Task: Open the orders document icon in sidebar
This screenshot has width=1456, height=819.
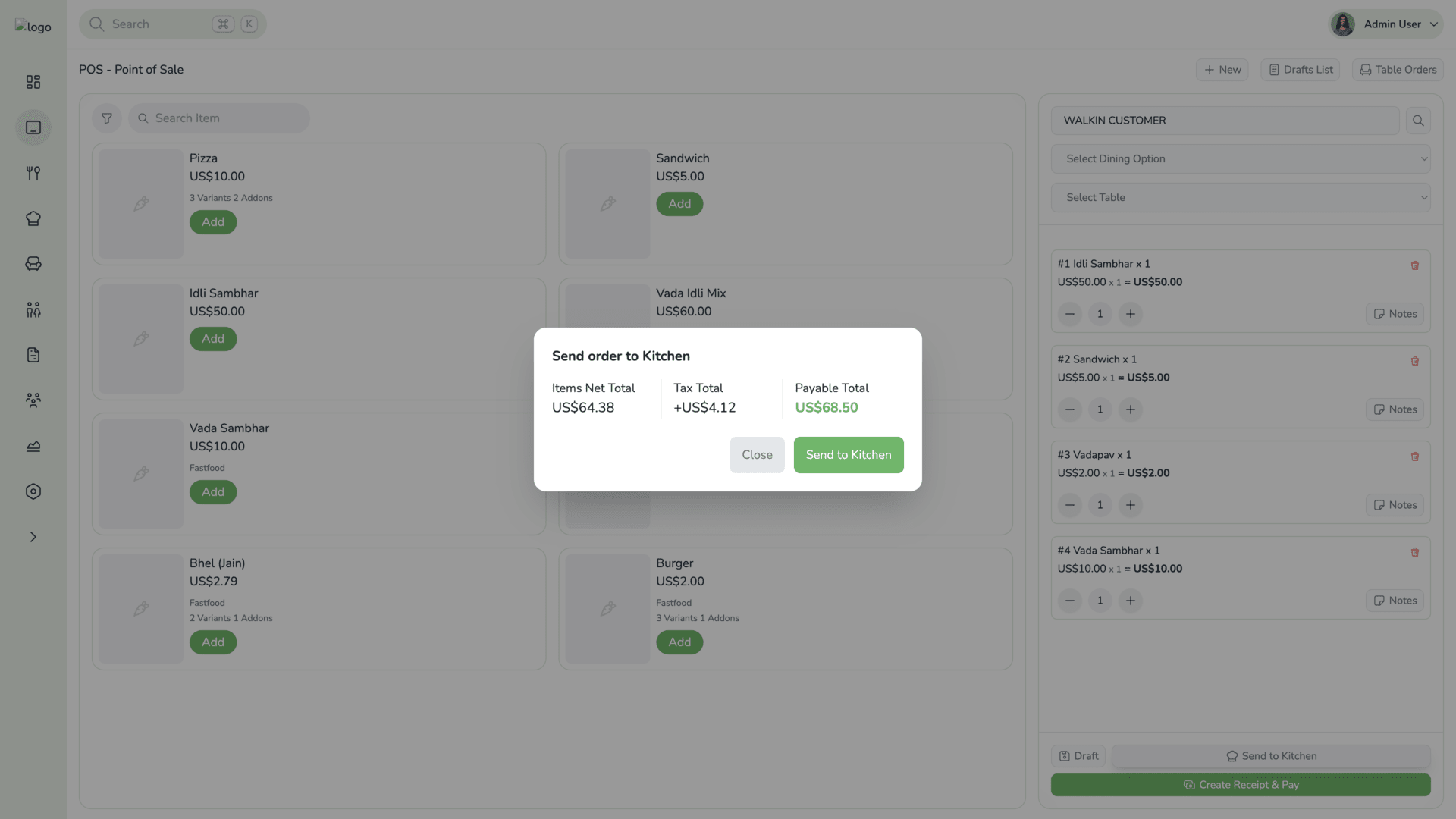Action: coord(33,355)
